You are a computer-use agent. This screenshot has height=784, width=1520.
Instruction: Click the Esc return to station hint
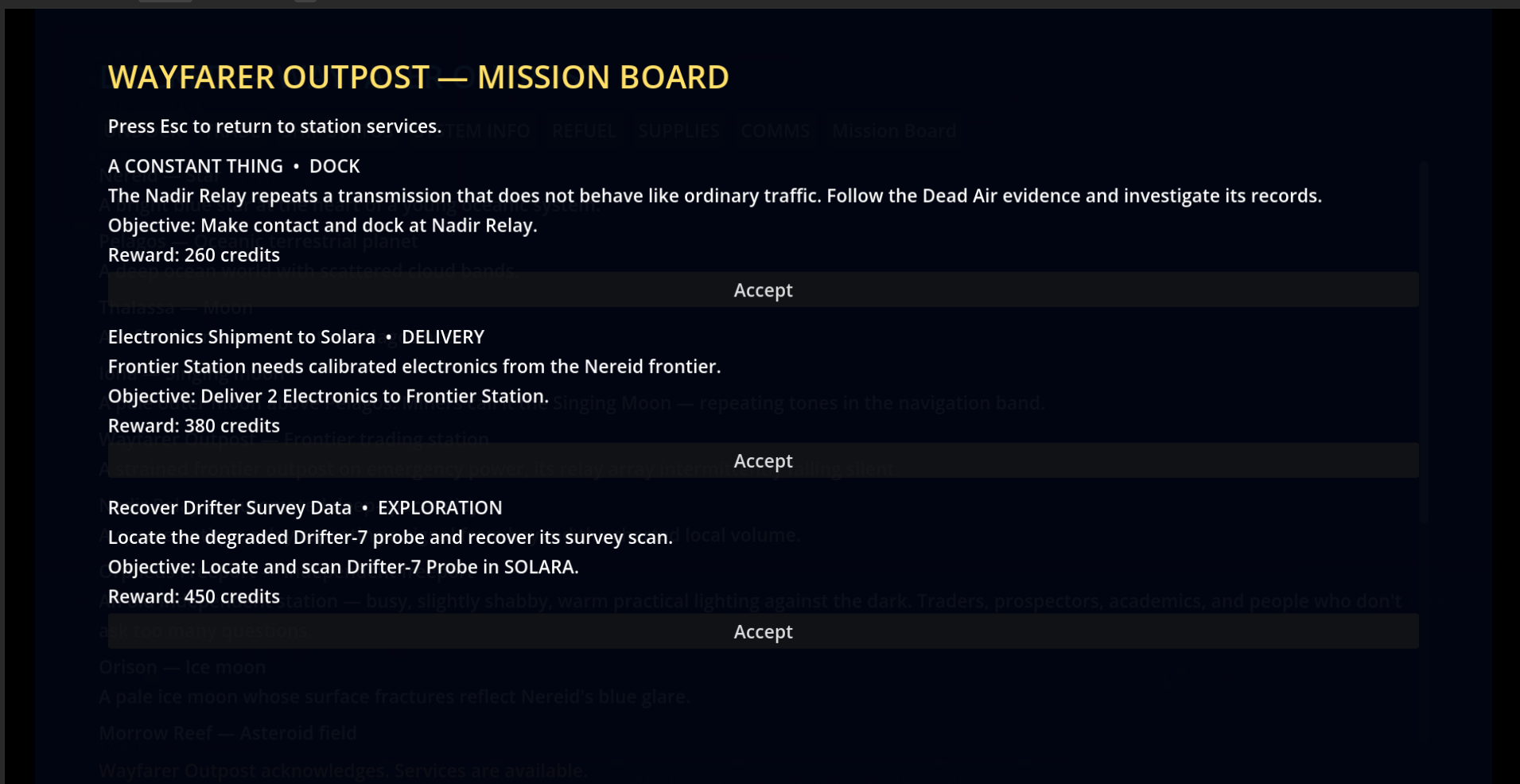click(x=274, y=126)
